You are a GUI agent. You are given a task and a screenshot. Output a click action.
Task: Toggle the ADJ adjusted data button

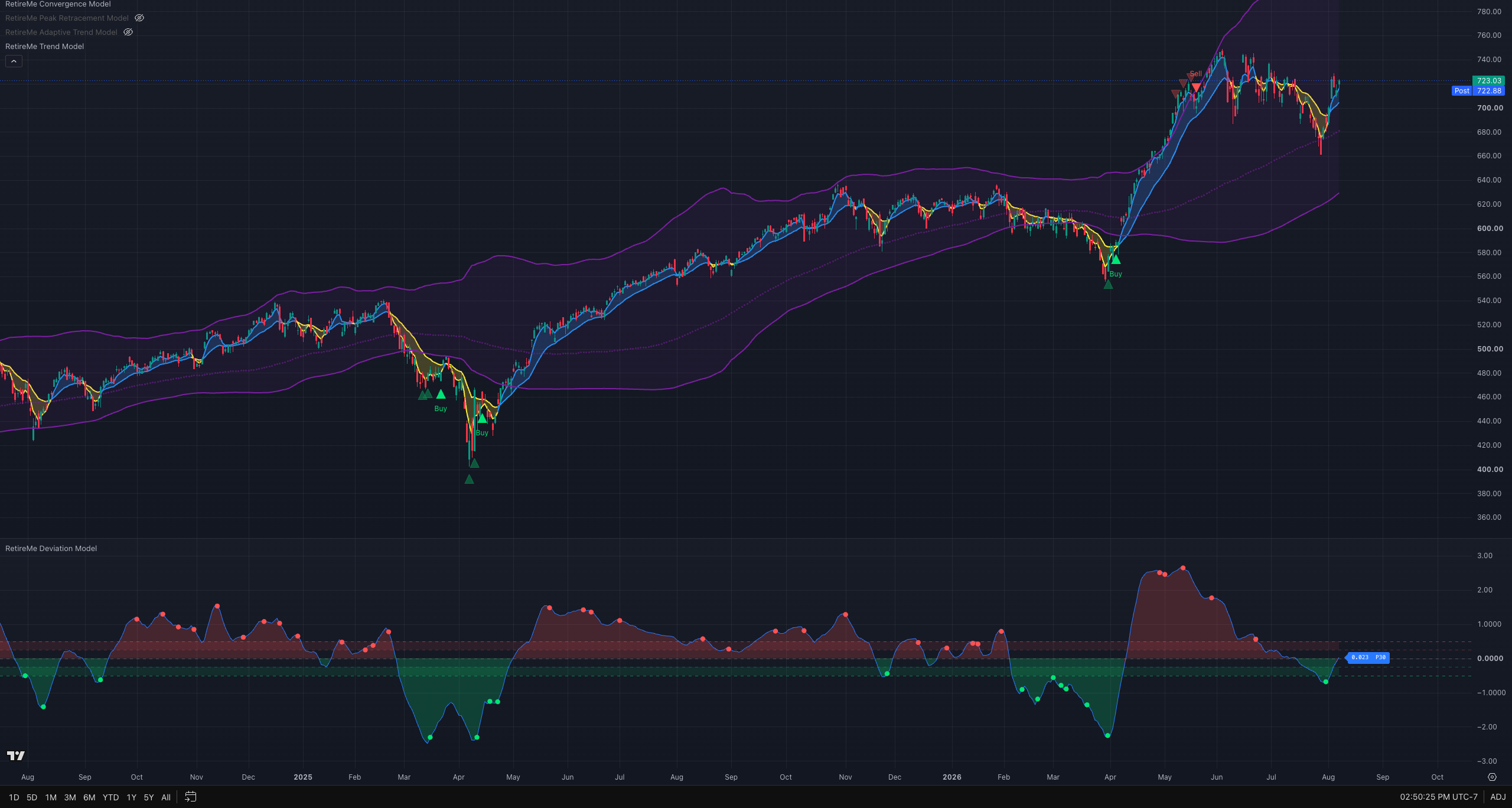click(1498, 797)
